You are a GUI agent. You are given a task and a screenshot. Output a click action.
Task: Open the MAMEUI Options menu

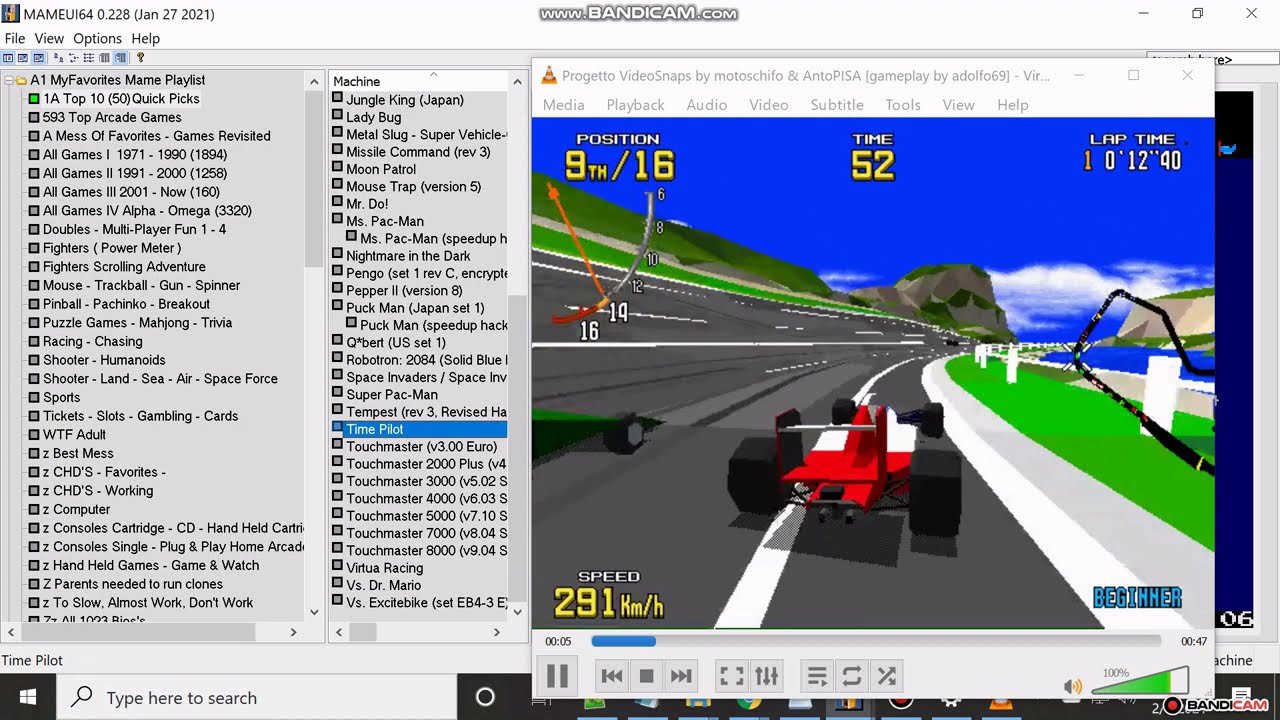pyautogui.click(x=97, y=38)
